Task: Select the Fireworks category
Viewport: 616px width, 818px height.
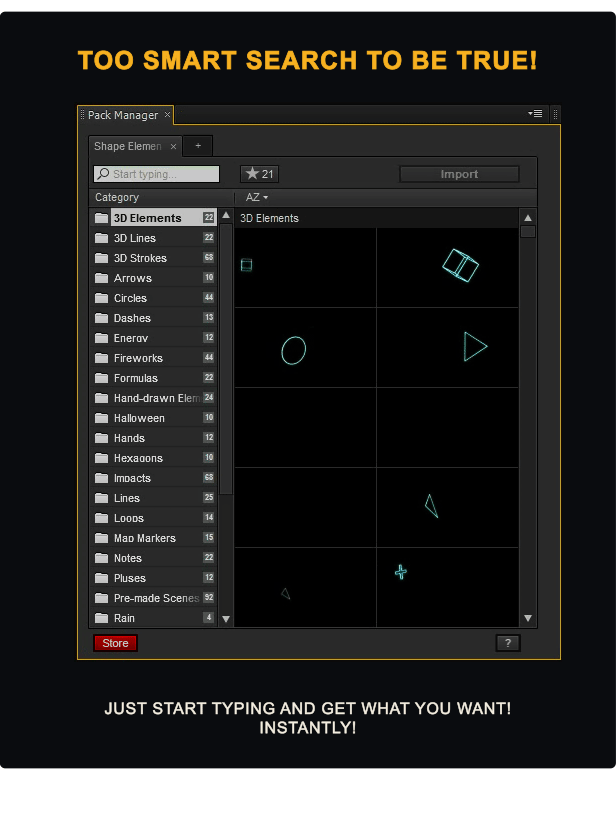Action: coord(155,358)
